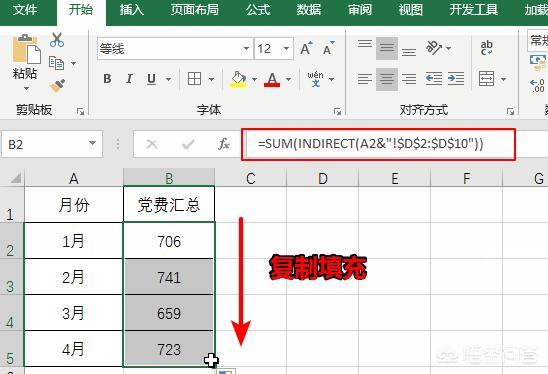Select cell containing 723
This screenshot has width=548, height=374.
pos(169,349)
